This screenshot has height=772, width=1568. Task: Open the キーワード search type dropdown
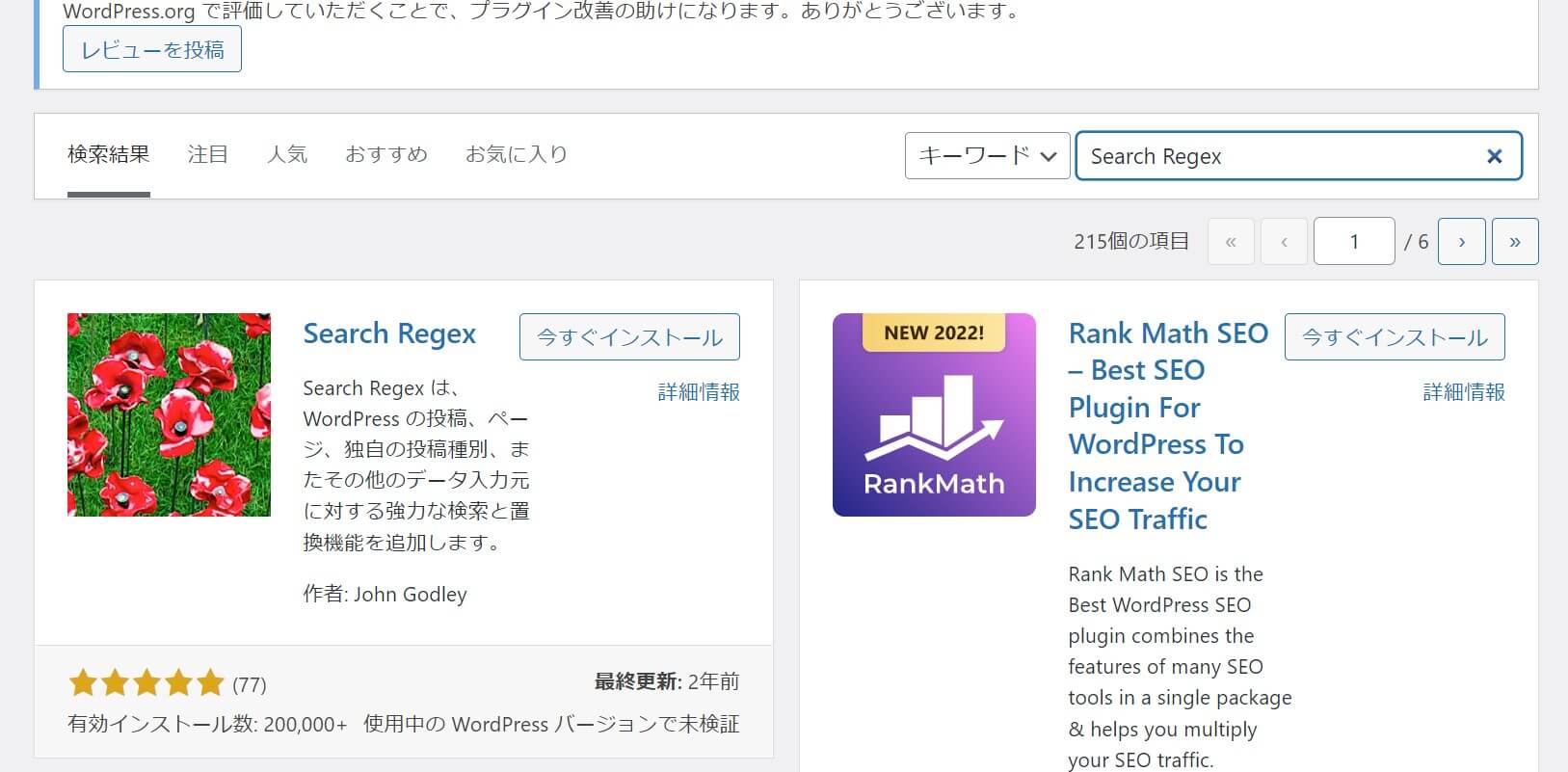pyautogui.click(x=987, y=156)
